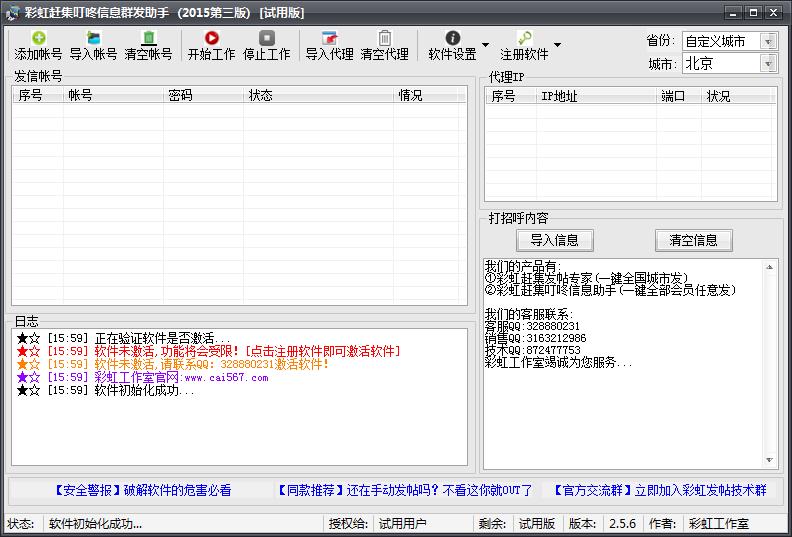This screenshot has height=537, width=792.
Task: Click the 注册软件 key icon
Action: pos(524,38)
